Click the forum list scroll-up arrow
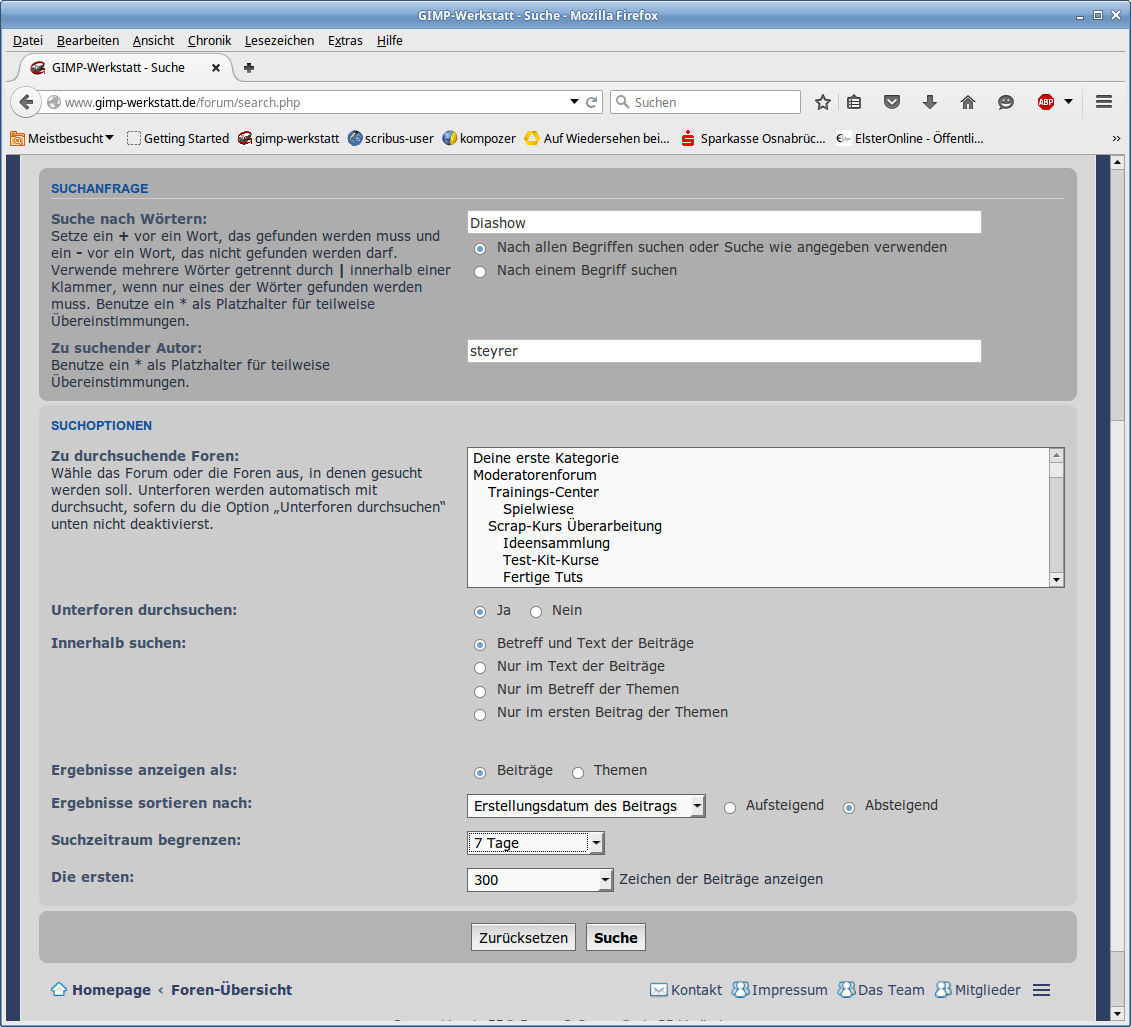 1056,455
